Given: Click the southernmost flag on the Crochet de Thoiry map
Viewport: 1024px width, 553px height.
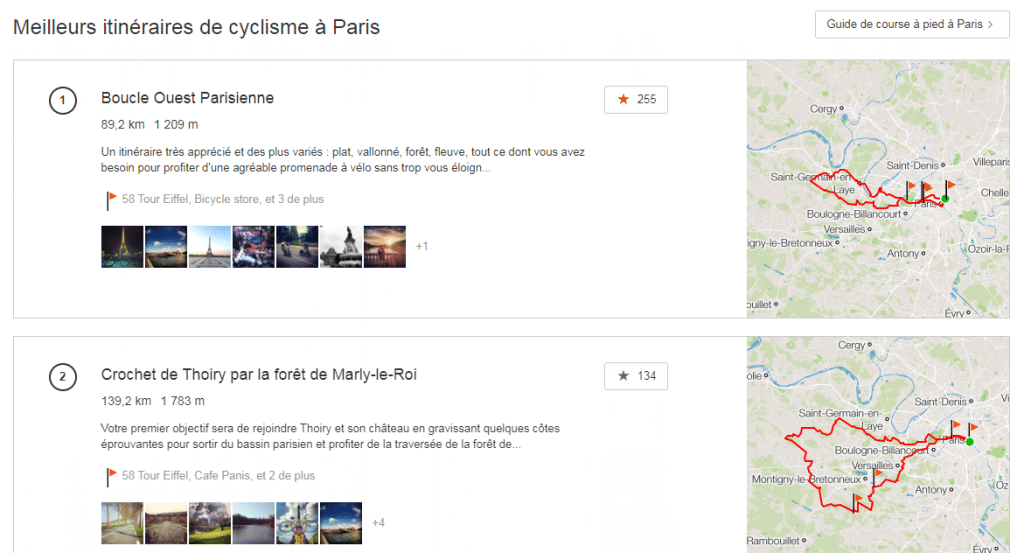Looking at the screenshot, I should pos(857,502).
